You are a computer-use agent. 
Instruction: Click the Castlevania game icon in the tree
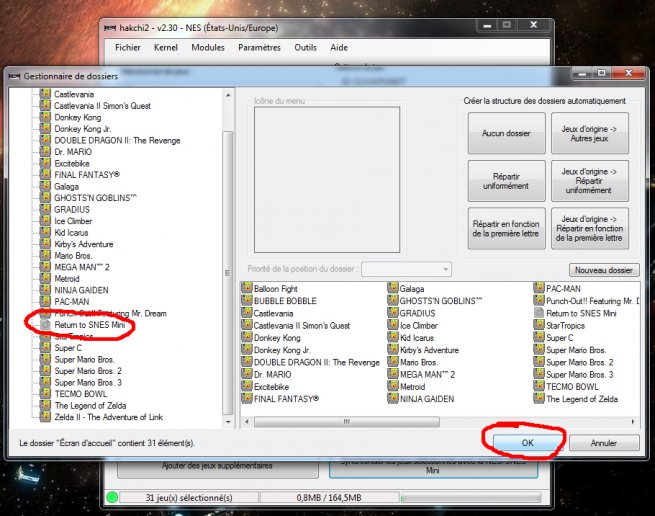tap(45, 94)
